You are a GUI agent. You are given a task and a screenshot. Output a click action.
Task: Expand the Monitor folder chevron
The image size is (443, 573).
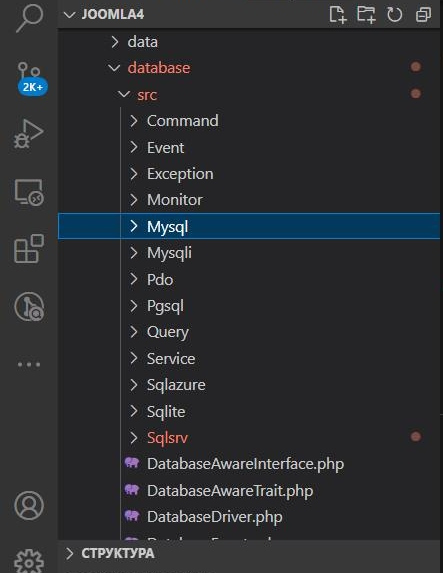[134, 200]
